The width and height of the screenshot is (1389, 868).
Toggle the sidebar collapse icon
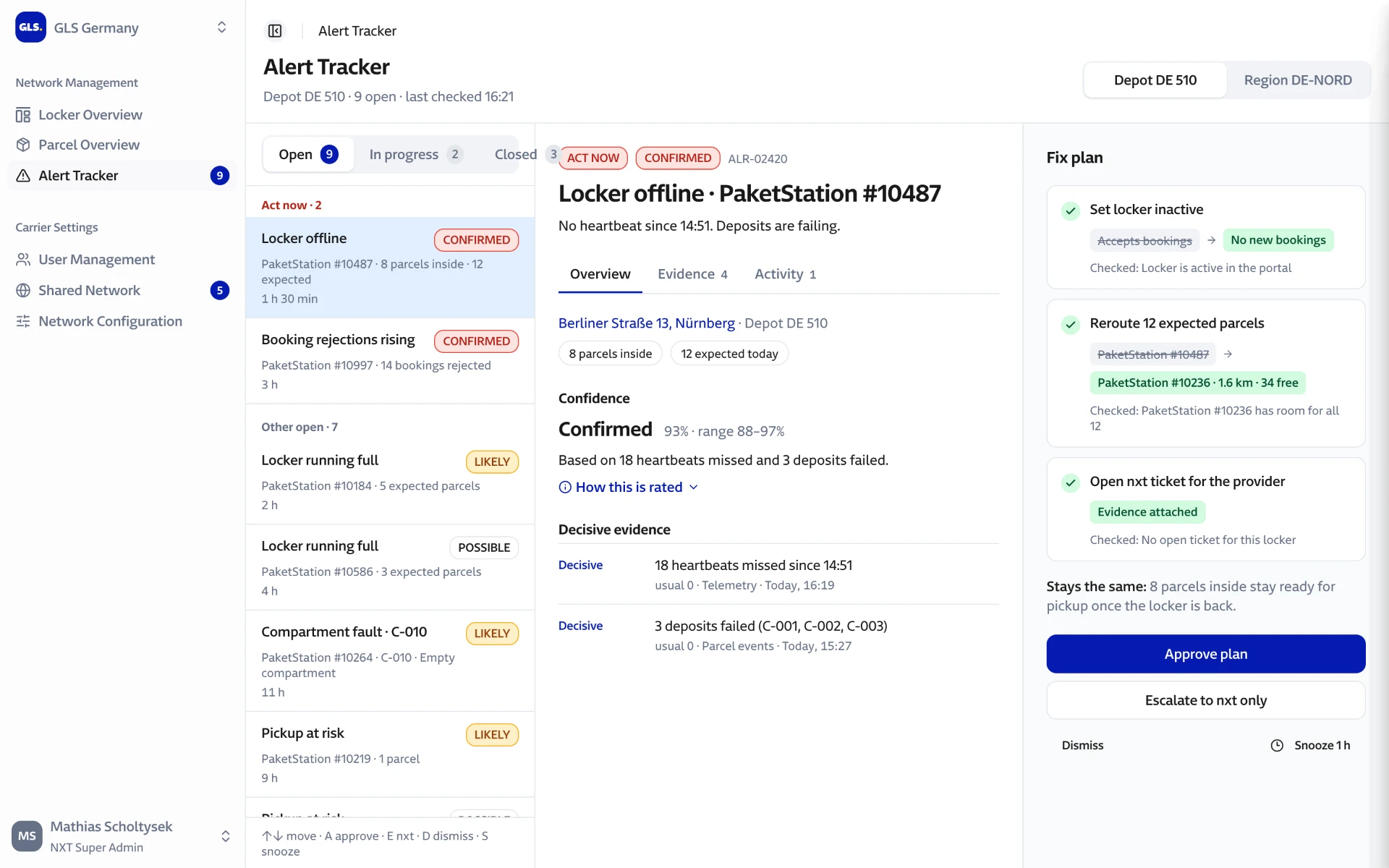point(275,30)
